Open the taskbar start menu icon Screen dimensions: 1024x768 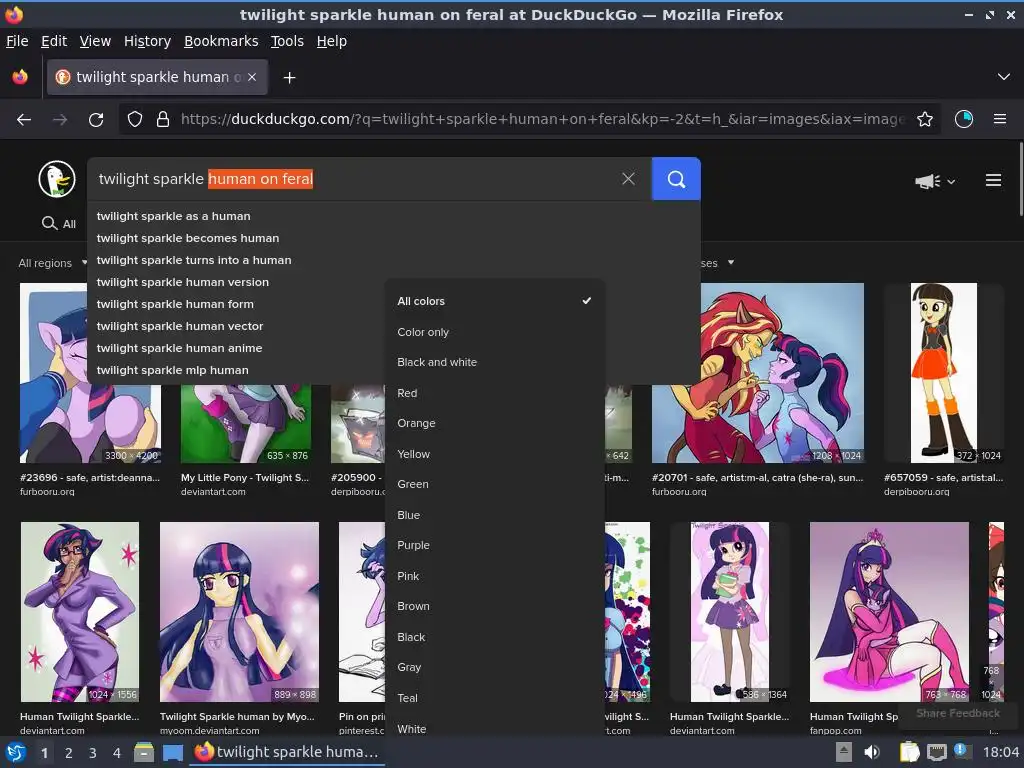(16, 753)
